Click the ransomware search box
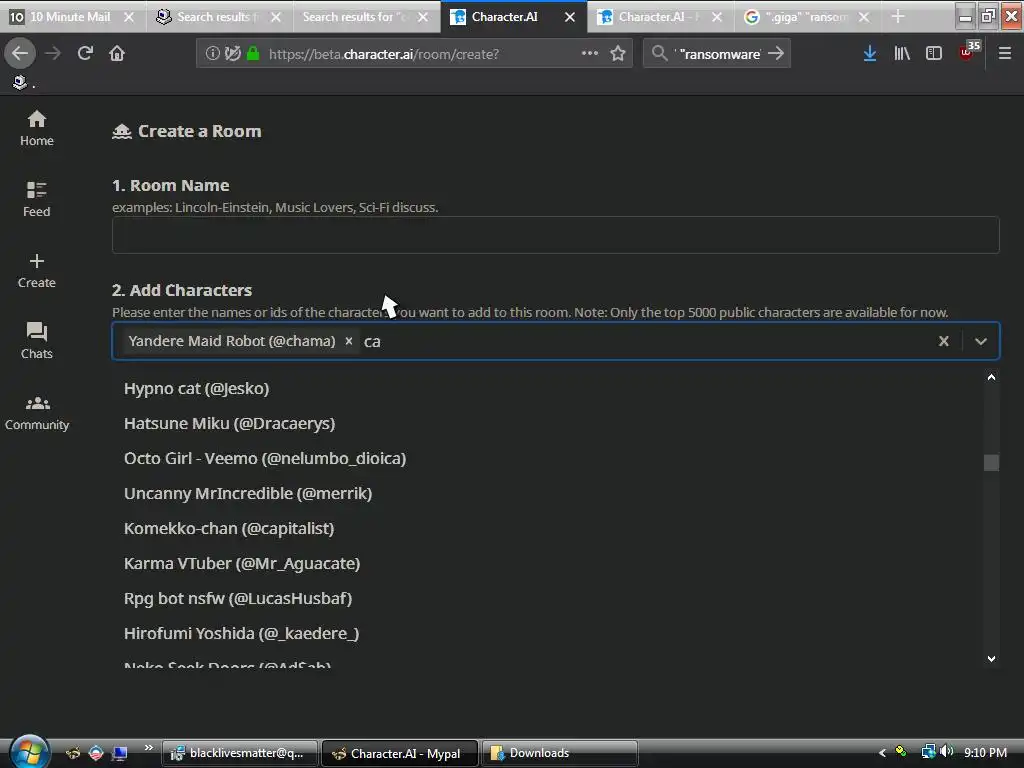The image size is (1024, 768). [718, 54]
